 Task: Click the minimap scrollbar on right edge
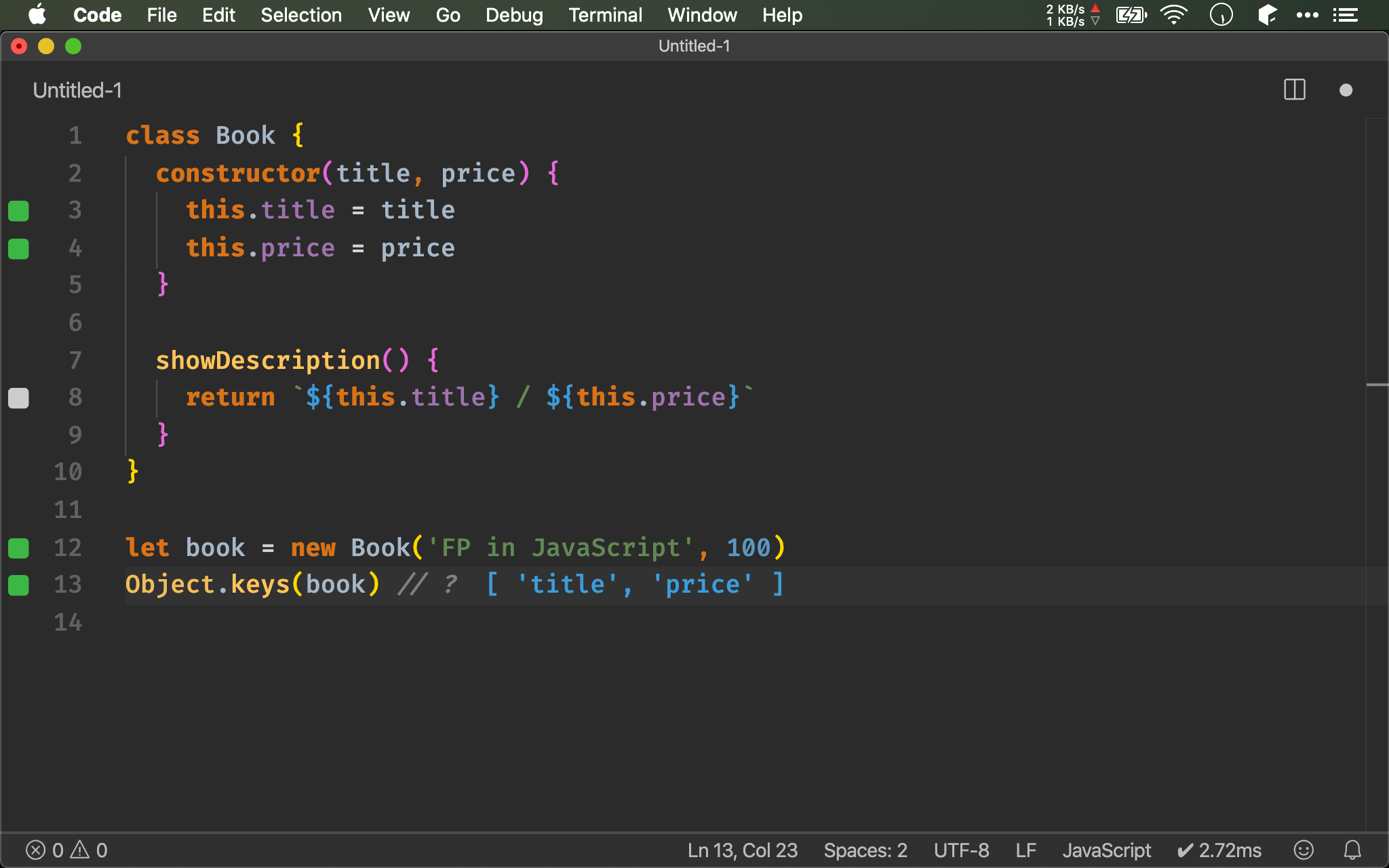pyautogui.click(x=1377, y=385)
